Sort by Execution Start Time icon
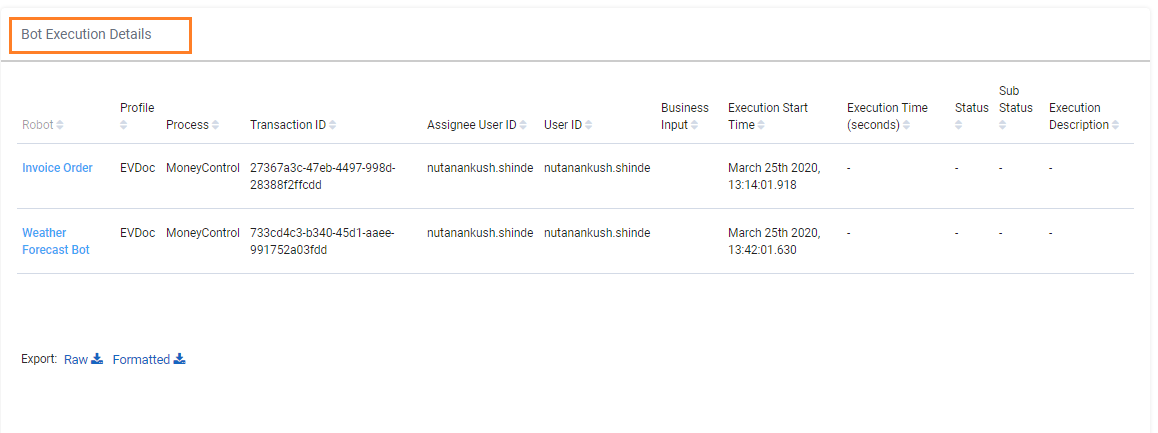Screen dimensions: 1158x433 click(x=761, y=126)
